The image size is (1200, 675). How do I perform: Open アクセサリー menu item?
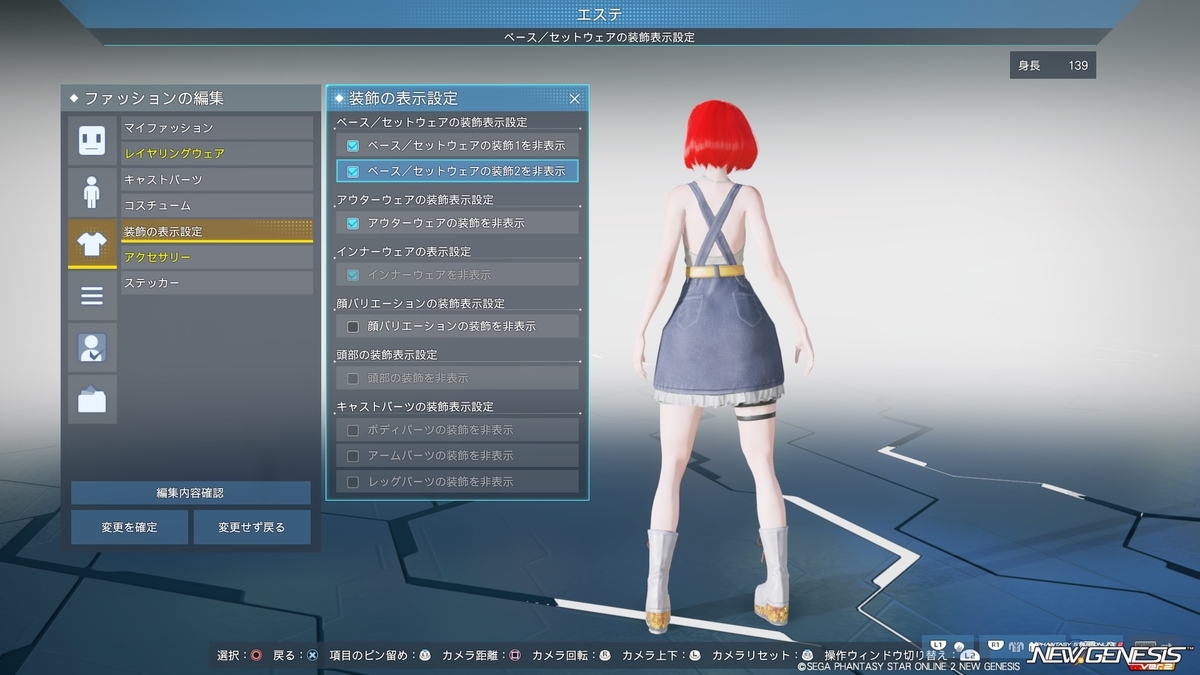217,258
